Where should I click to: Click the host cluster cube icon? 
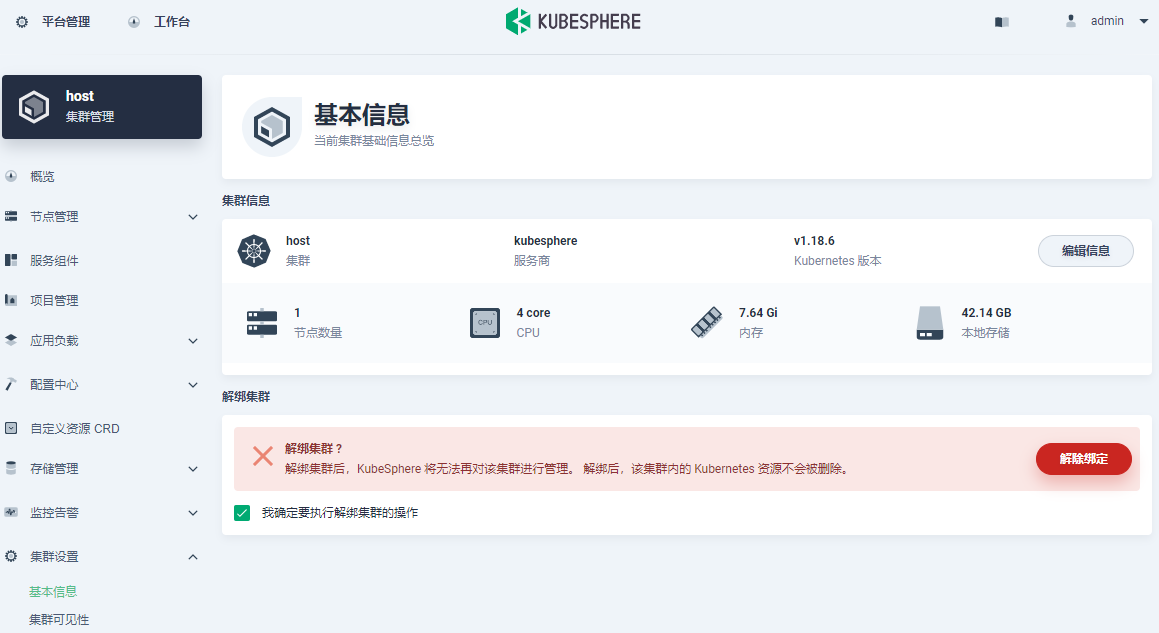[x=34, y=106]
